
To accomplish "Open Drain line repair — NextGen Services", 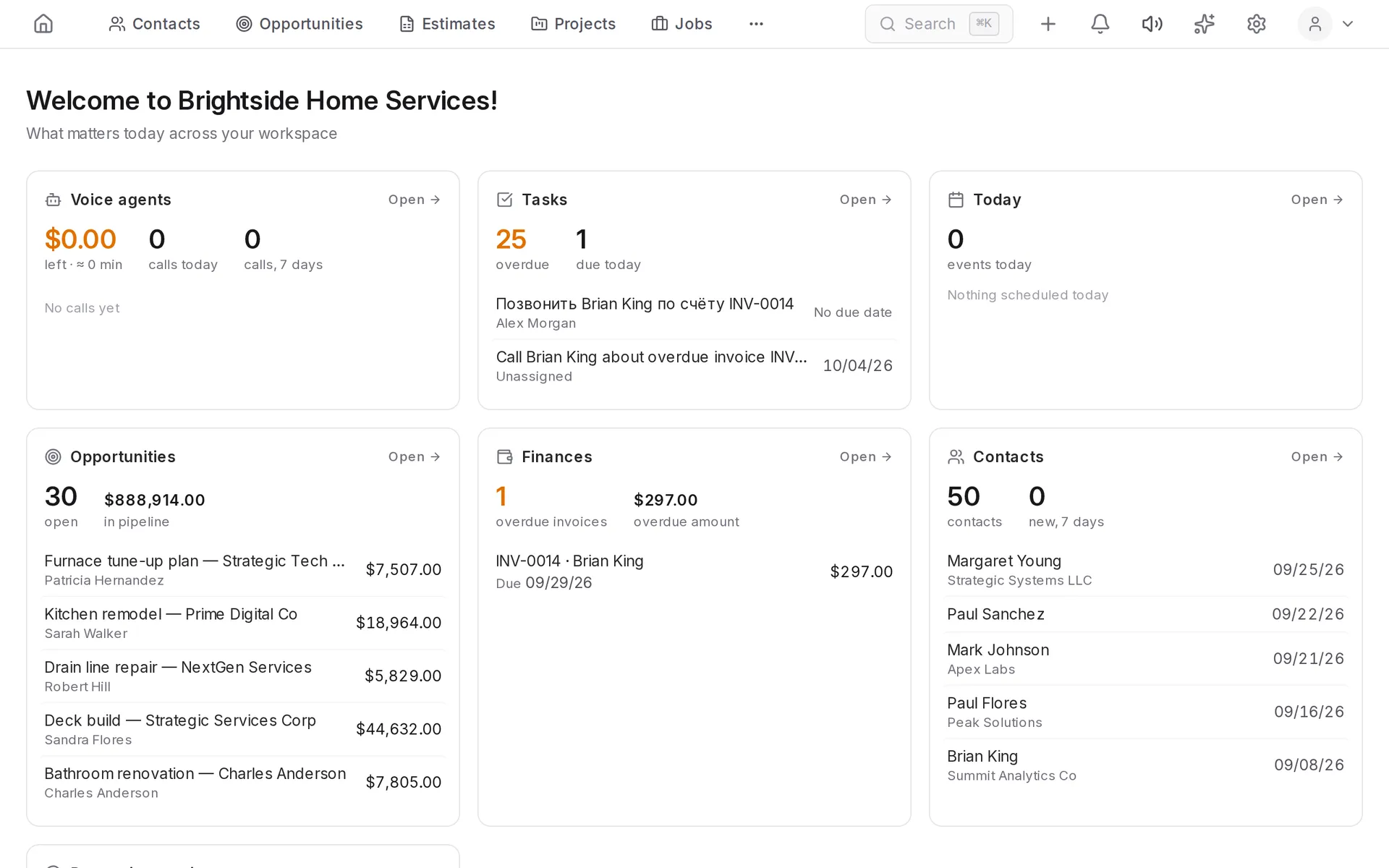I will pyautogui.click(x=243, y=676).
